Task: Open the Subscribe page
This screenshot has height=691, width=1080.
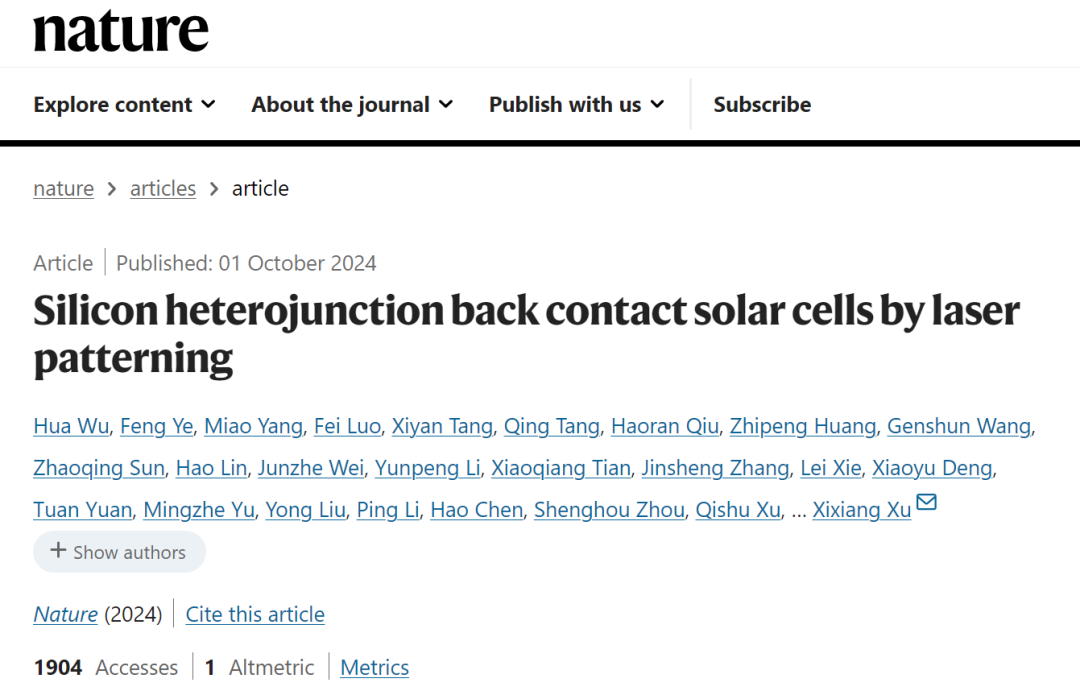Action: (762, 105)
